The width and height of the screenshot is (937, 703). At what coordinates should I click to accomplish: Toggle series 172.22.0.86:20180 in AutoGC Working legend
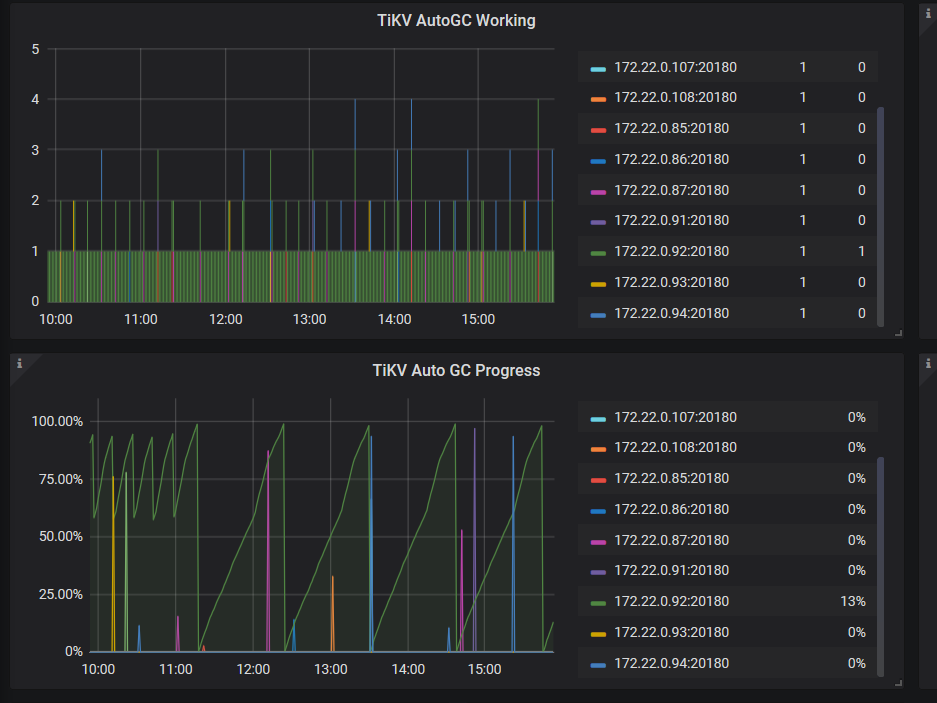tap(671, 159)
